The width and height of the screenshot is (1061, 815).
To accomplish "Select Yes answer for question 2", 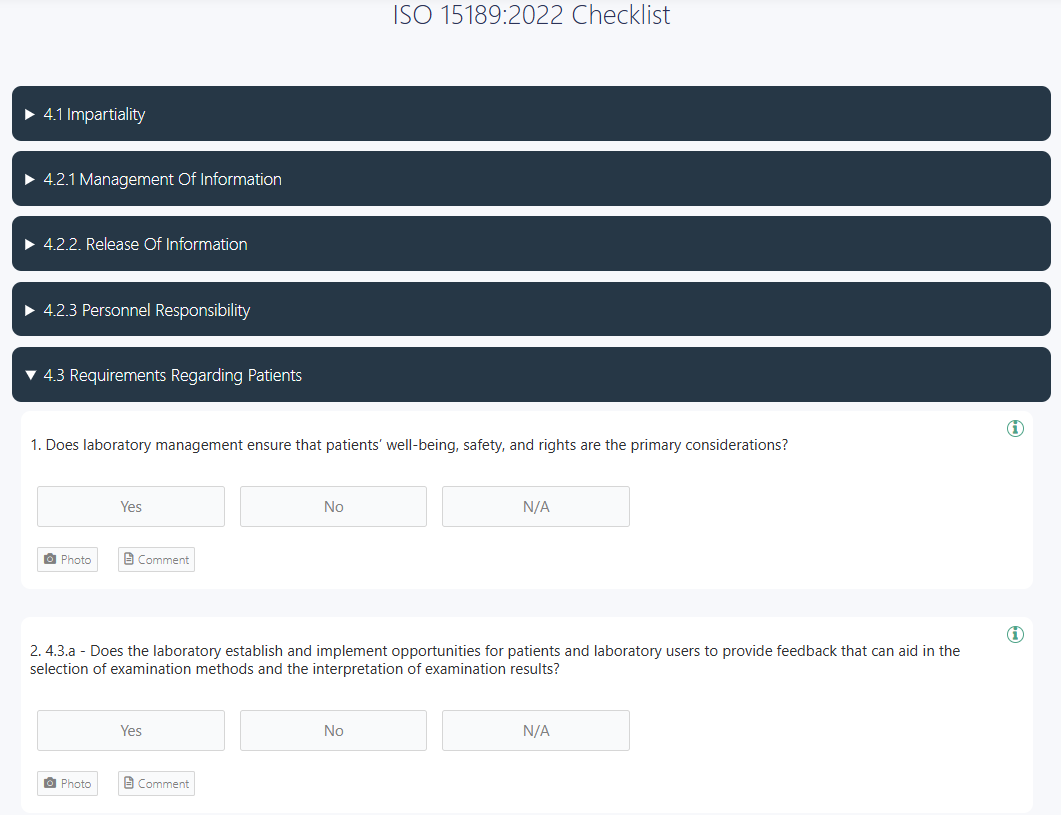I will pyautogui.click(x=130, y=730).
